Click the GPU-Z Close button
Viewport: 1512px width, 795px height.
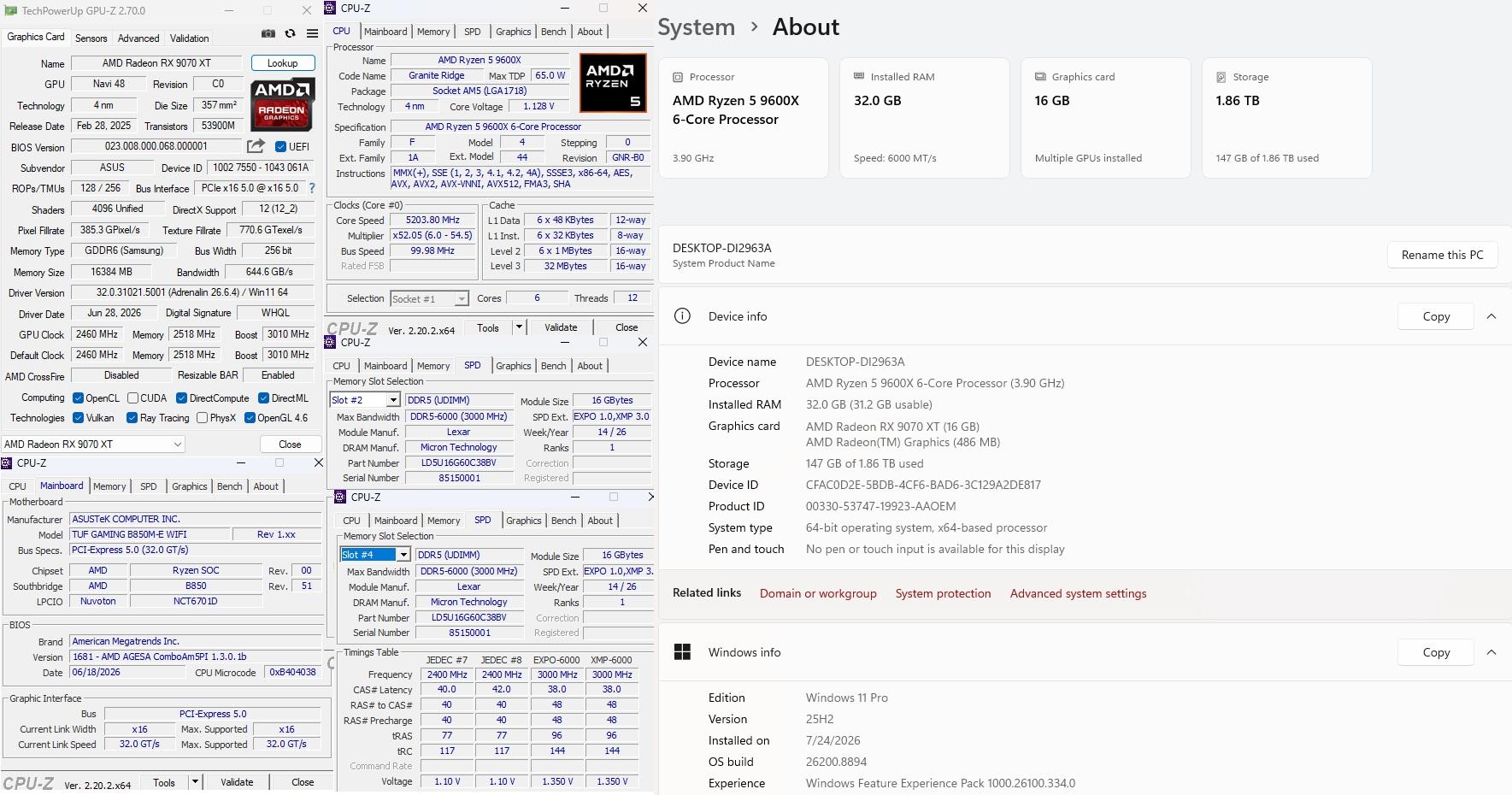[290, 445]
